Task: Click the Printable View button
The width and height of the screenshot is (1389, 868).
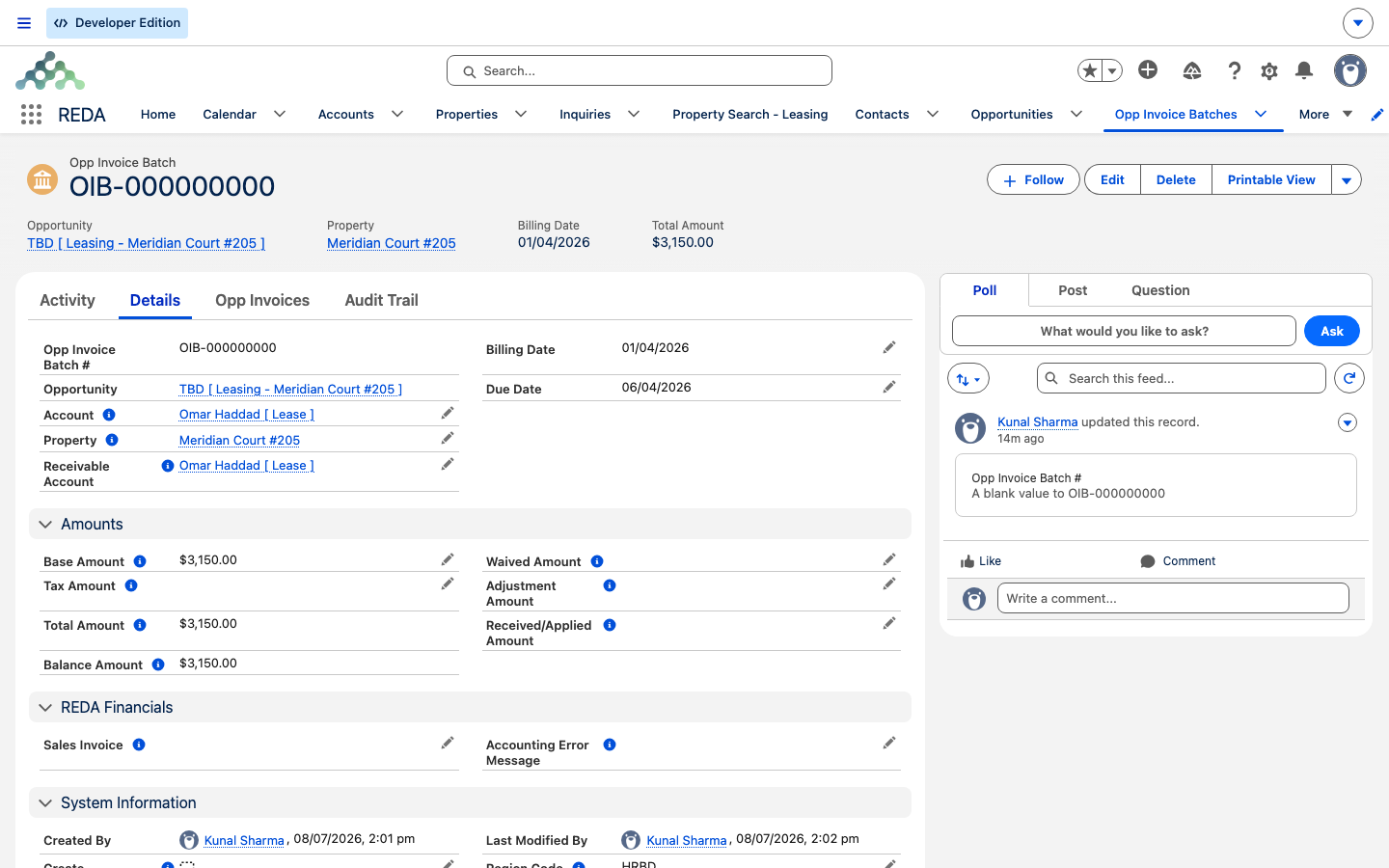Action: coord(1271,180)
